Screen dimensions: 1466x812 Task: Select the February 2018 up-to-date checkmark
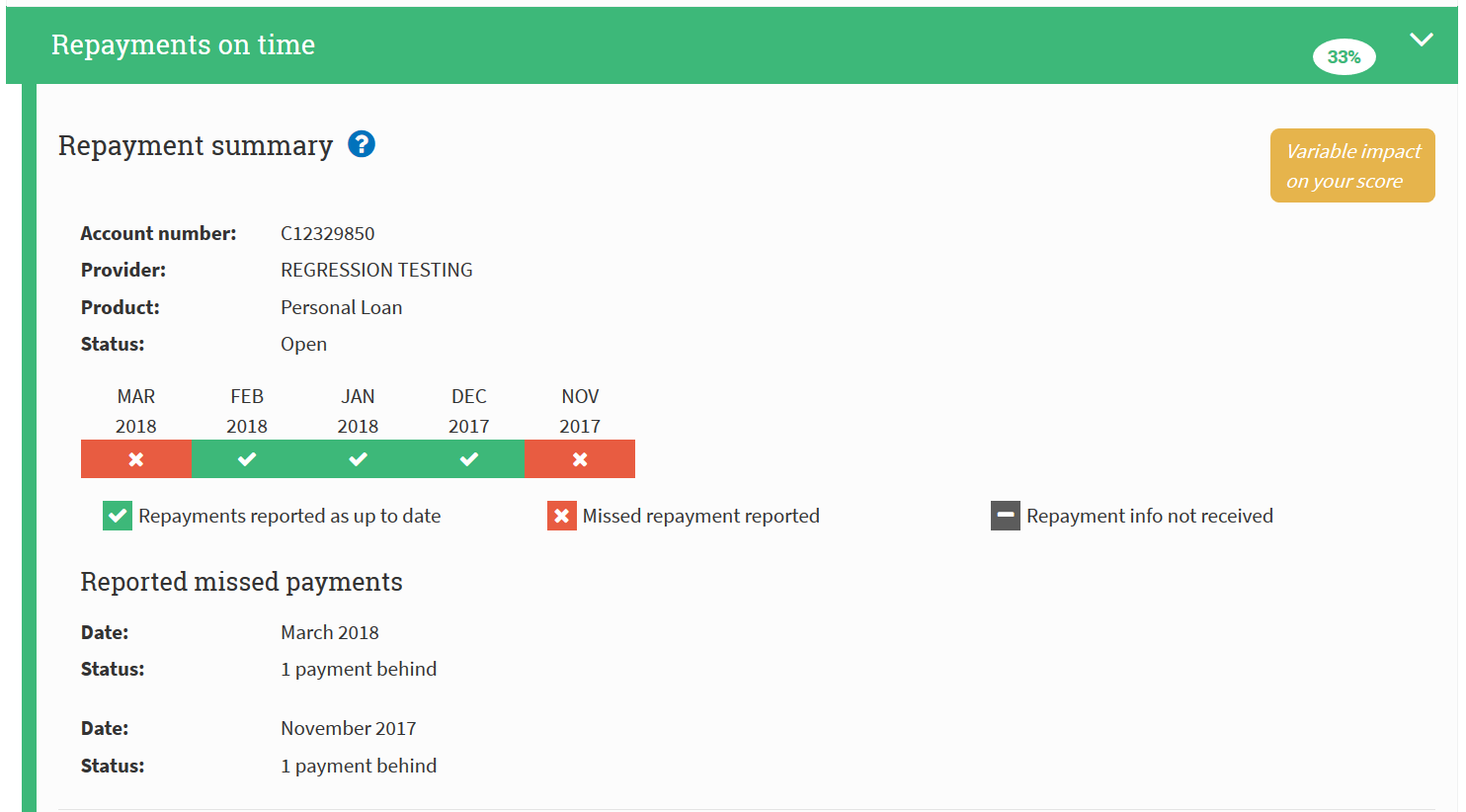247,459
